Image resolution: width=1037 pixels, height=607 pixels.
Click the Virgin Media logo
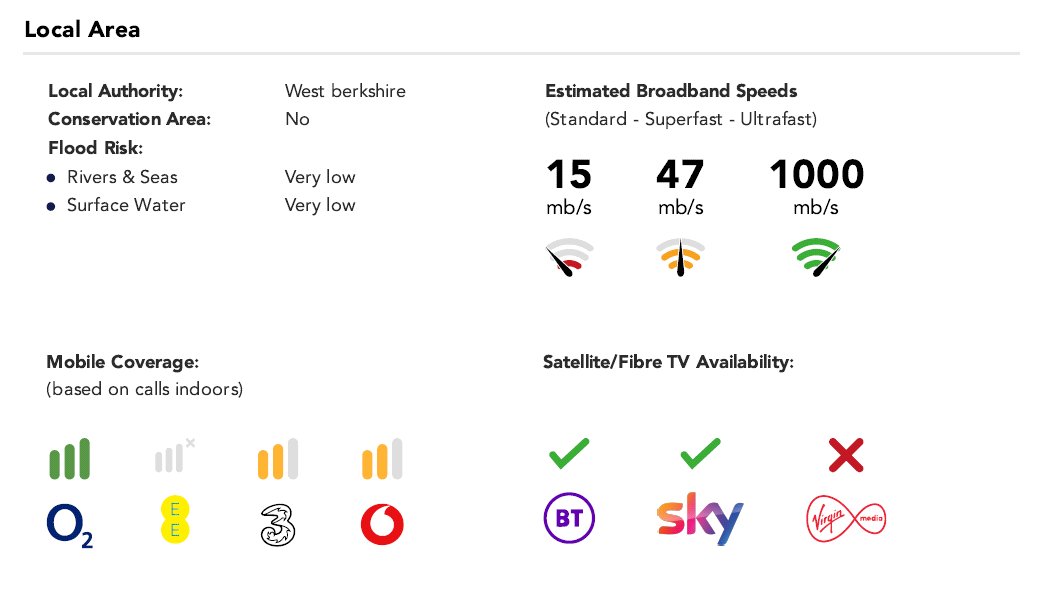tap(846, 519)
